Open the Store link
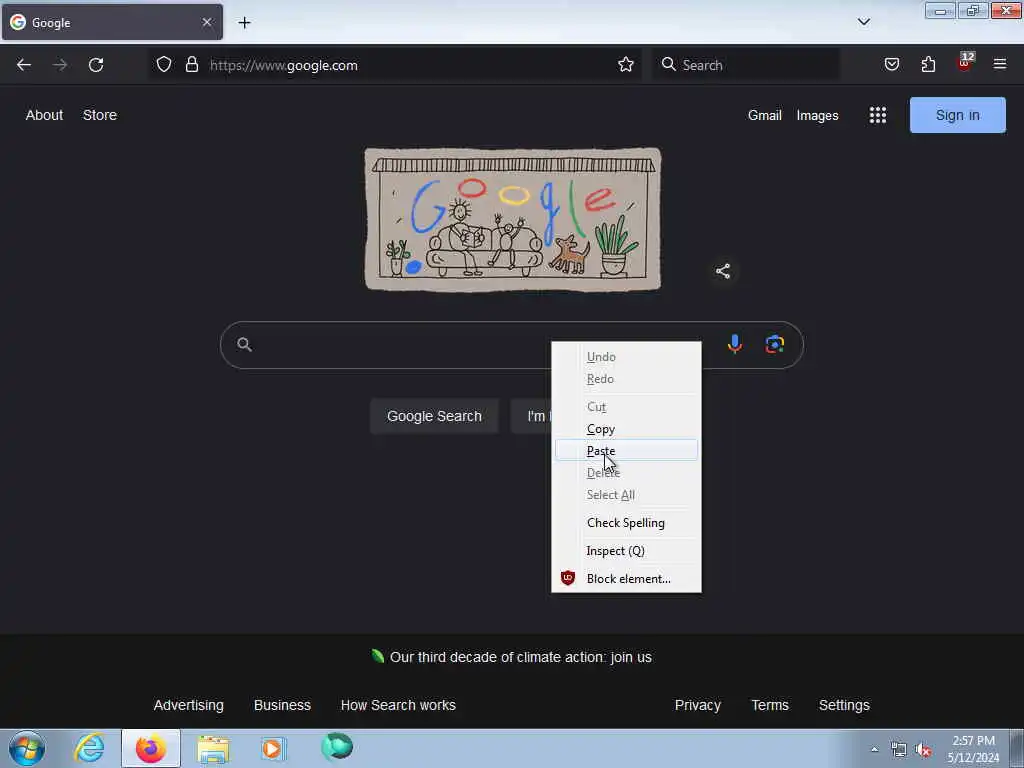Image resolution: width=1024 pixels, height=768 pixels. (100, 115)
